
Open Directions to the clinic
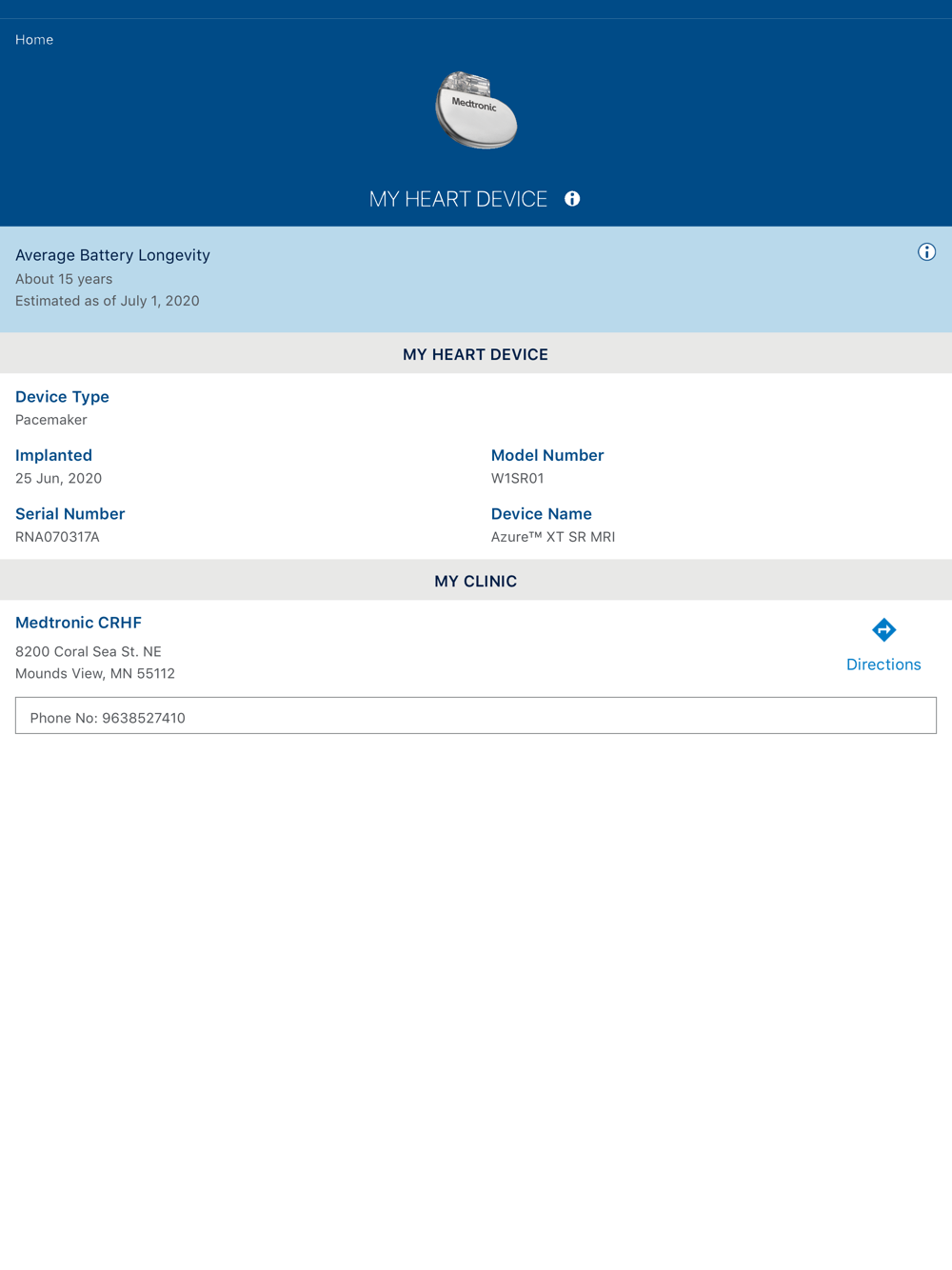point(883,665)
